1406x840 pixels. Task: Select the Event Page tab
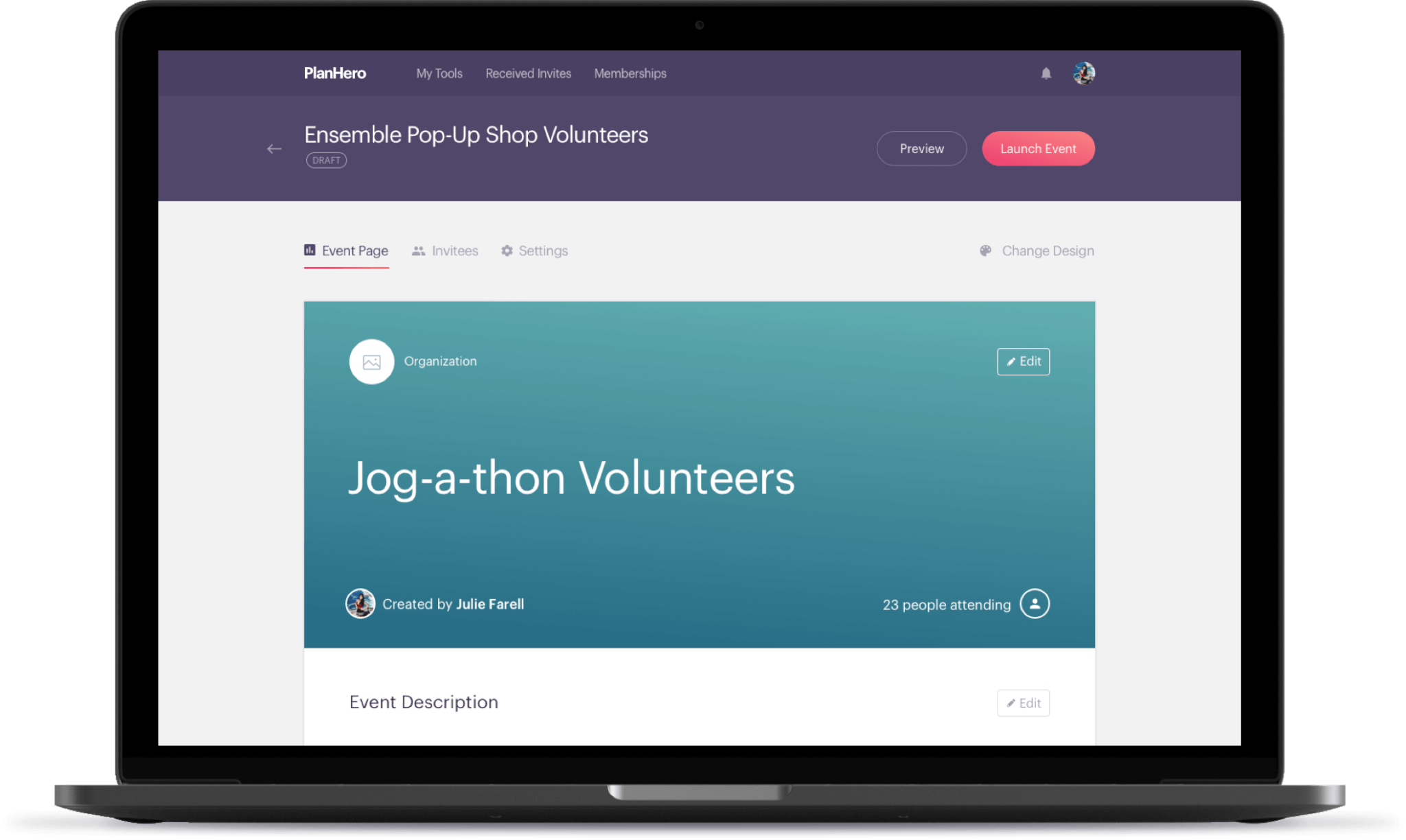coord(347,251)
